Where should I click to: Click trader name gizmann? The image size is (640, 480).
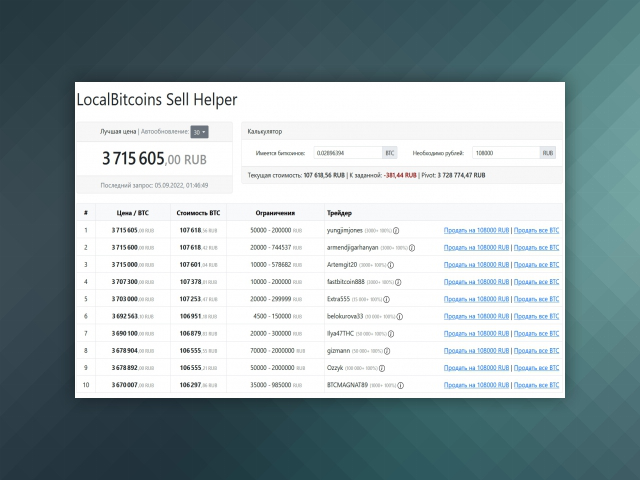click(338, 351)
